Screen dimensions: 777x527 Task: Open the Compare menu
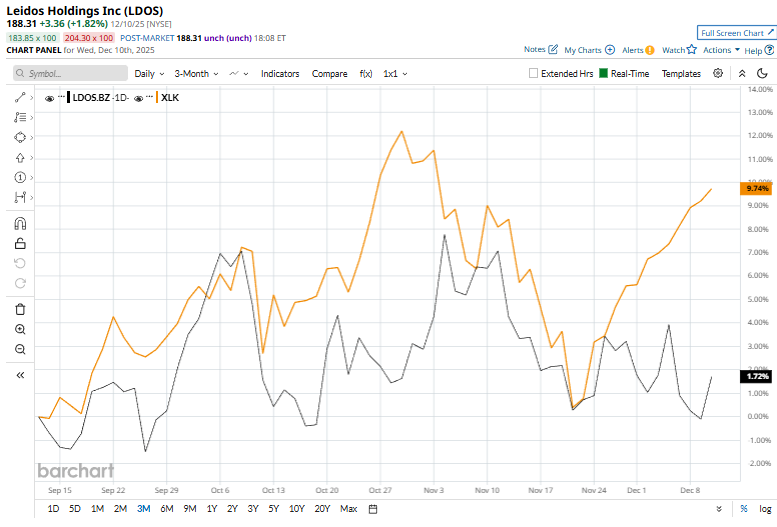point(330,73)
